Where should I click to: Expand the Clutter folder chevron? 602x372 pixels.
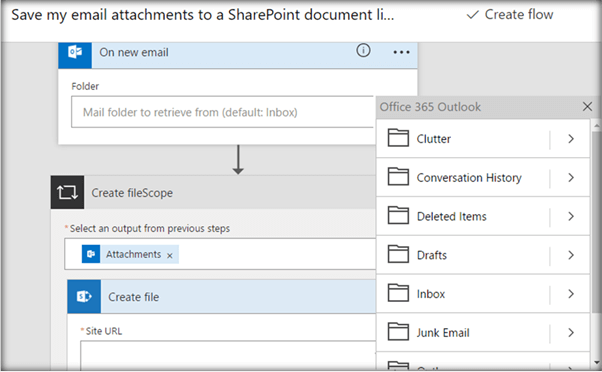(571, 139)
